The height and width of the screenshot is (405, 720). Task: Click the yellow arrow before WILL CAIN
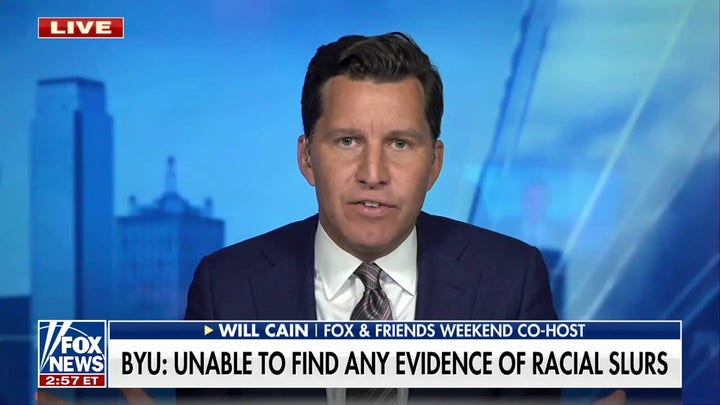pos(209,330)
